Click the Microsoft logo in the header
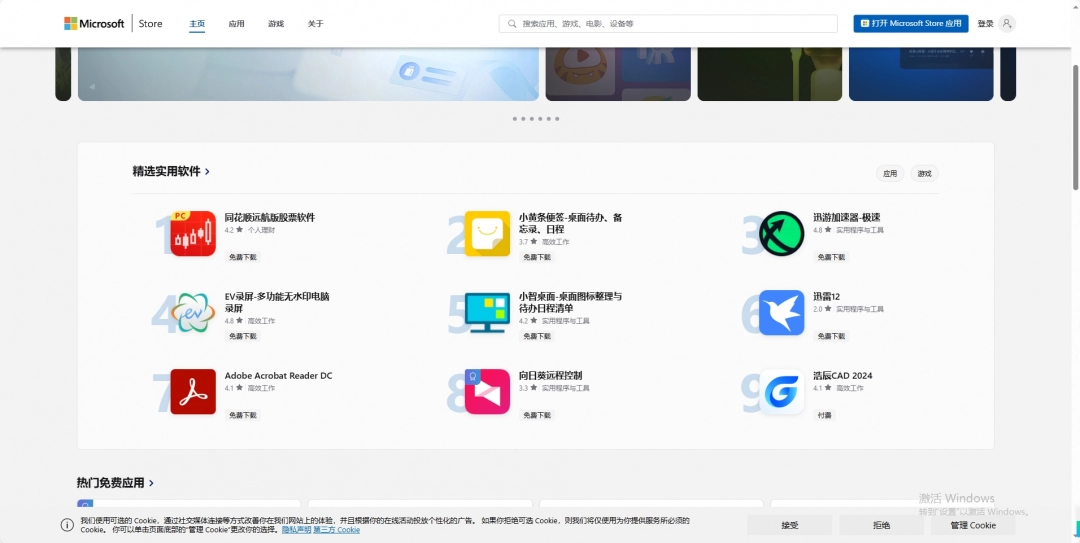Image resolution: width=1080 pixels, height=543 pixels. coord(94,23)
